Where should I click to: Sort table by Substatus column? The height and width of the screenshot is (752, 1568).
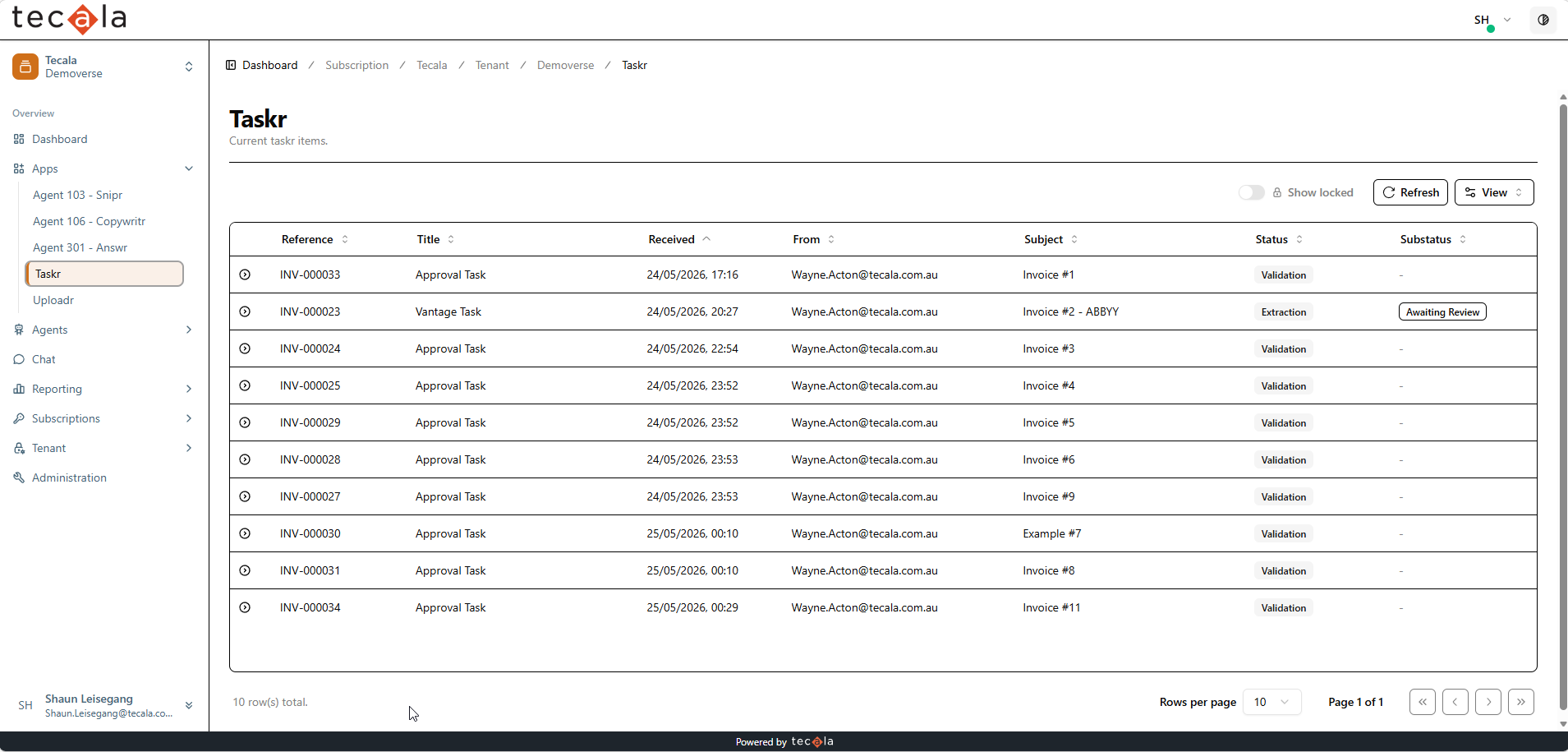[1433, 239]
